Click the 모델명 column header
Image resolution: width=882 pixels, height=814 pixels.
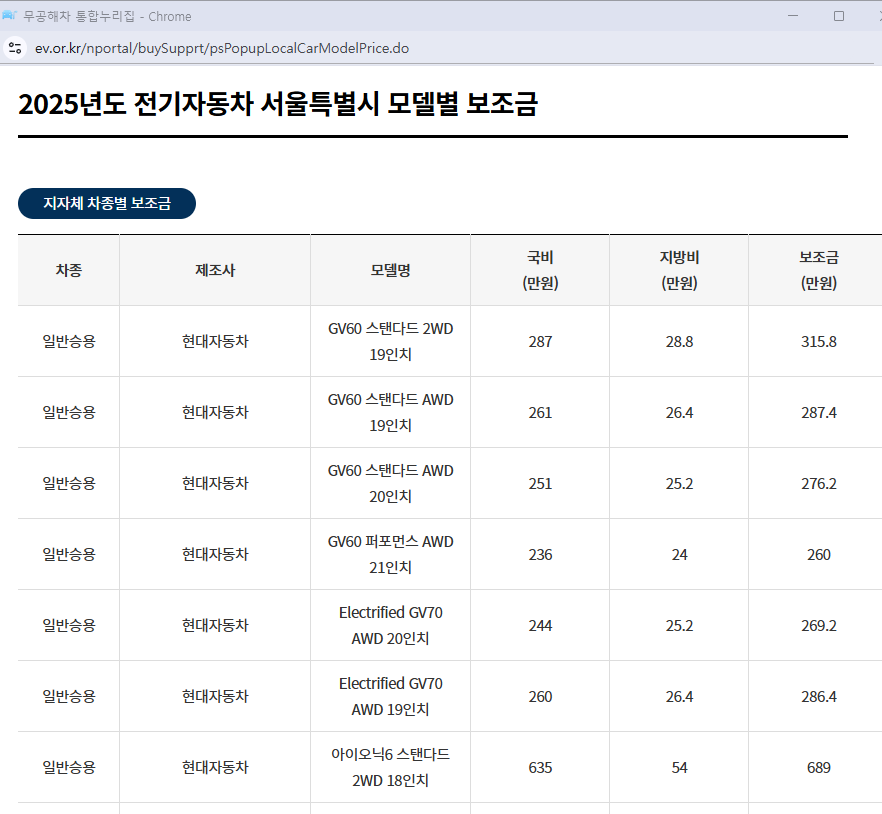point(389,269)
